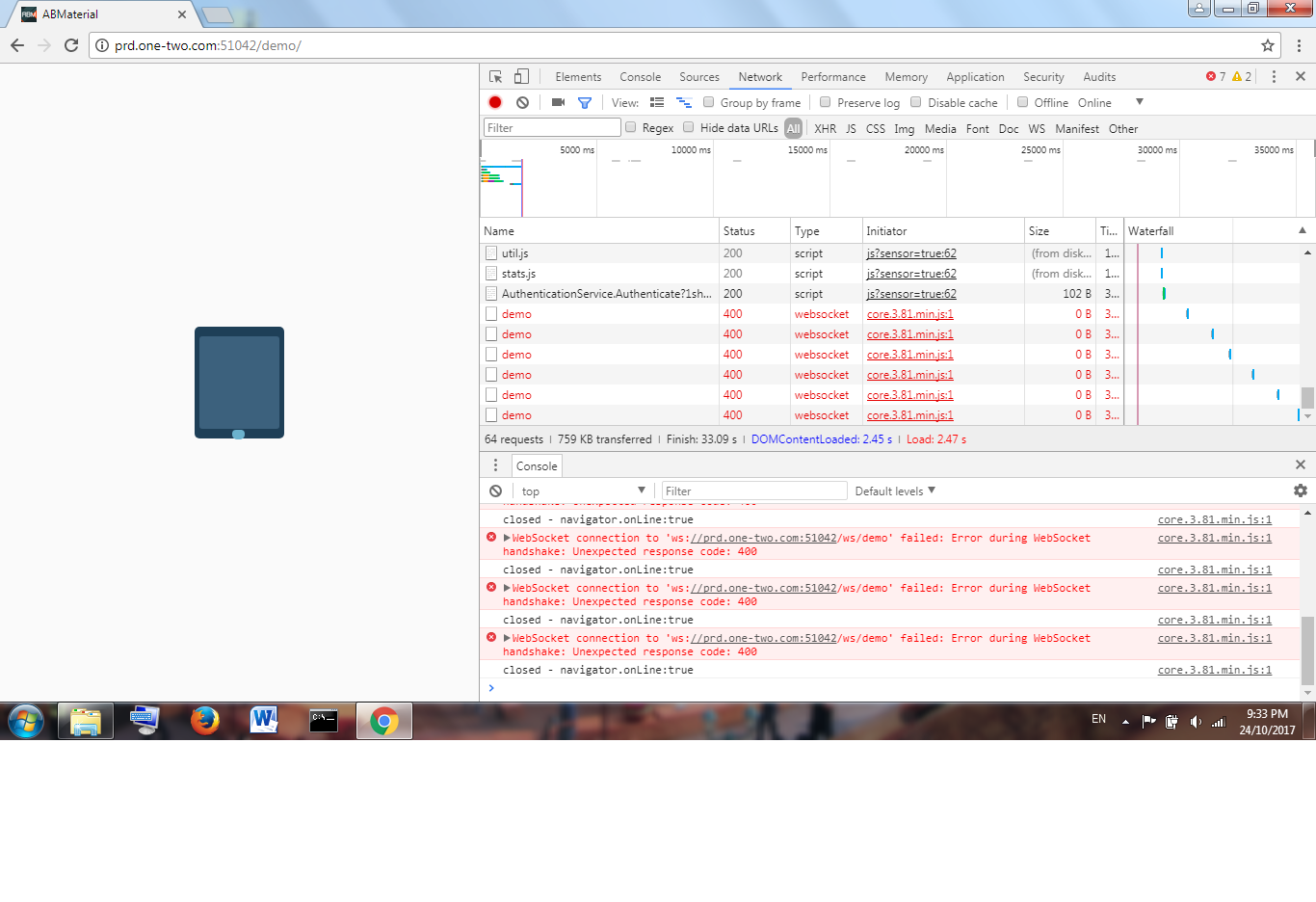Open File Explorer from the taskbar
The height and width of the screenshot is (902, 1316).
coord(86,721)
